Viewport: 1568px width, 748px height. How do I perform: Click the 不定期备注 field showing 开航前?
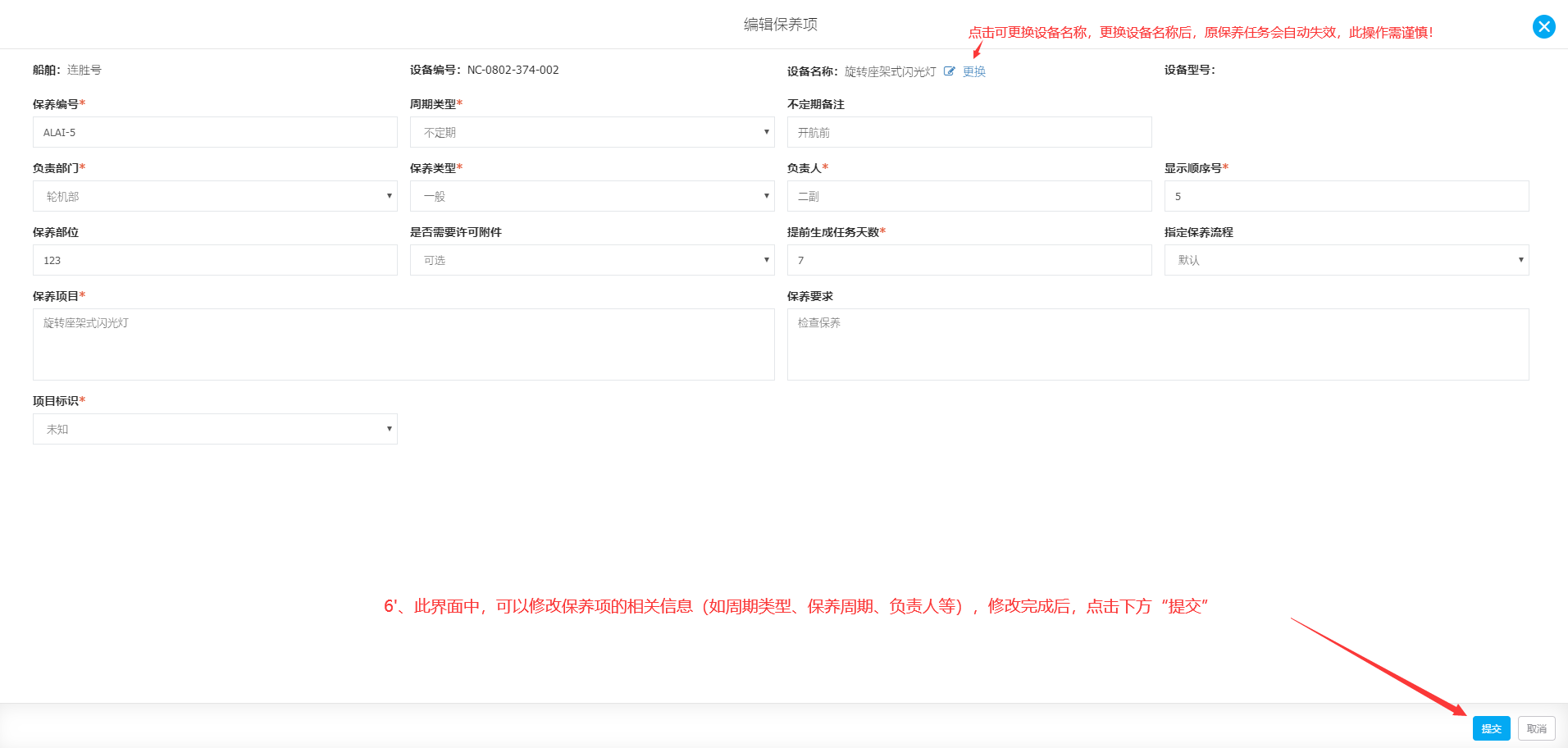click(969, 132)
